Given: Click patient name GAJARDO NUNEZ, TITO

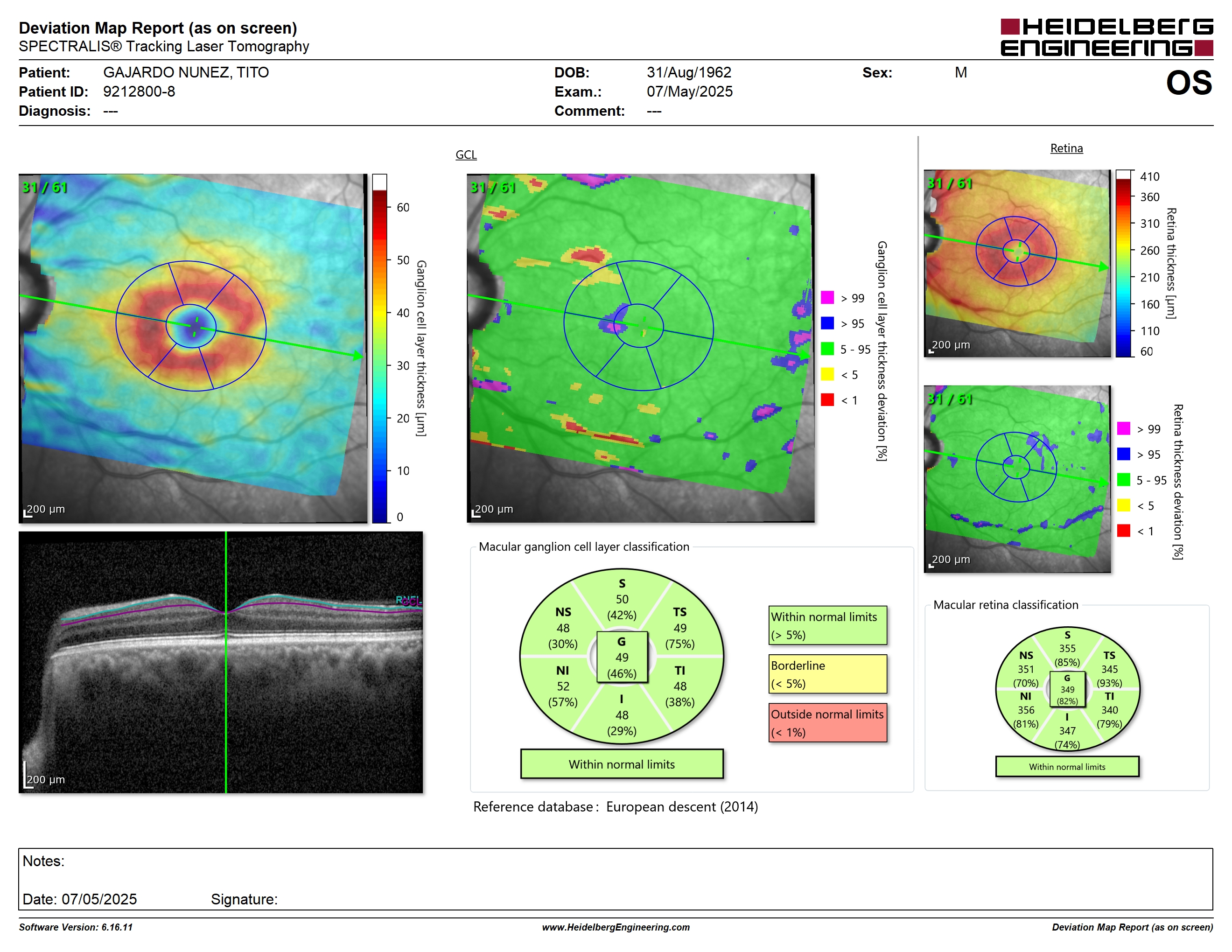Looking at the screenshot, I should pos(186,73).
